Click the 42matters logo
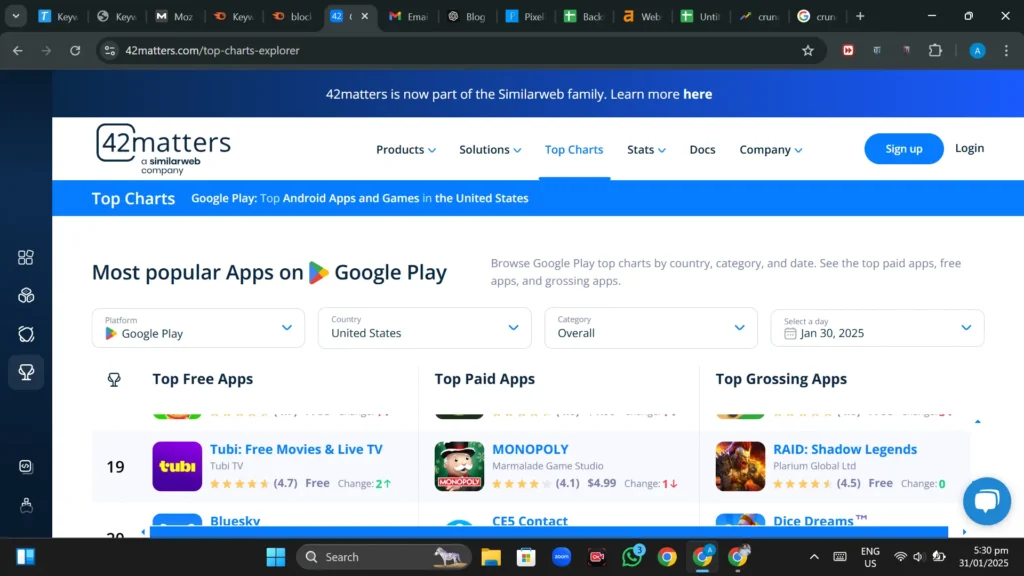 (163, 149)
